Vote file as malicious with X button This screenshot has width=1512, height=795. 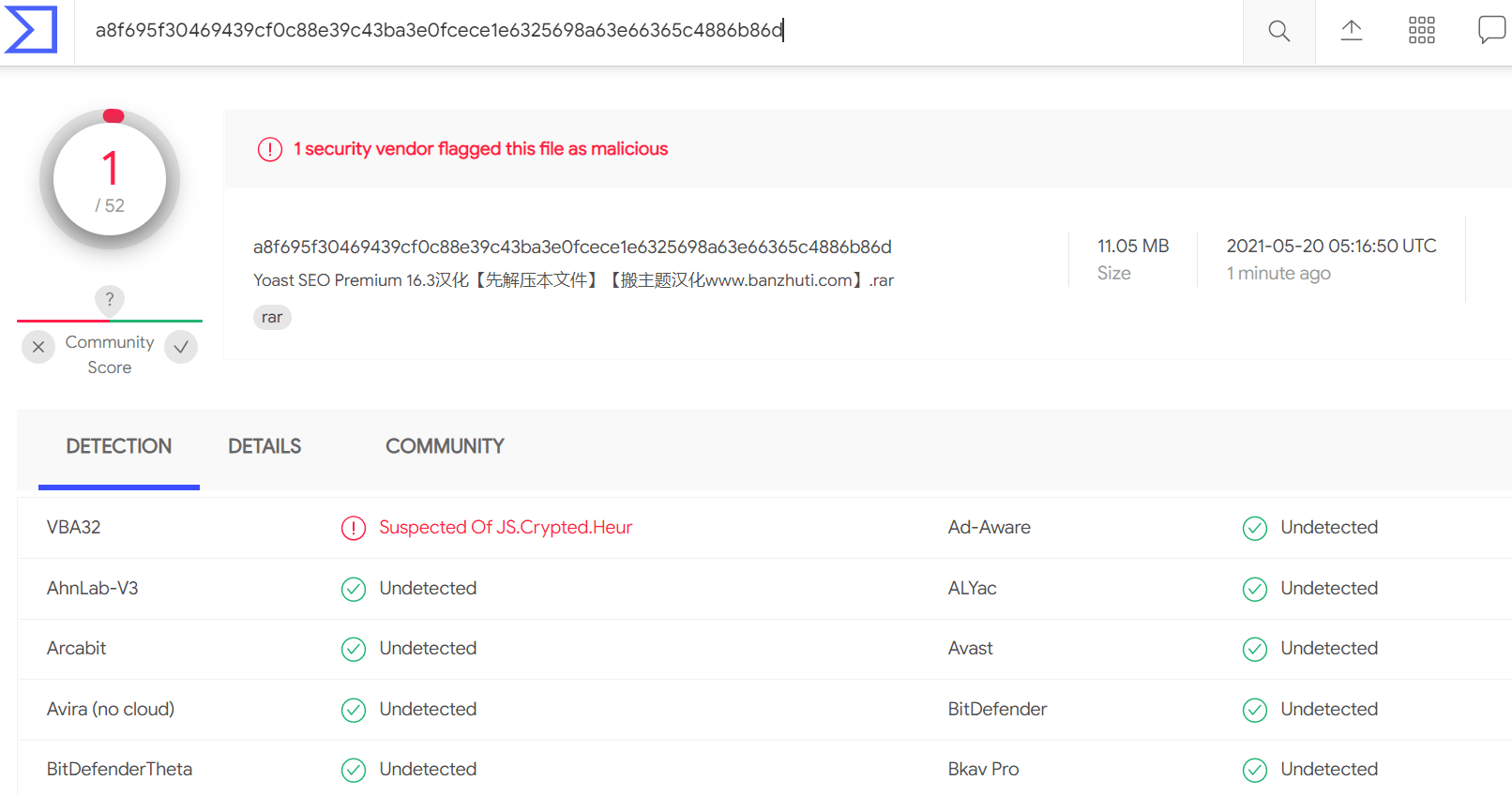point(38,347)
